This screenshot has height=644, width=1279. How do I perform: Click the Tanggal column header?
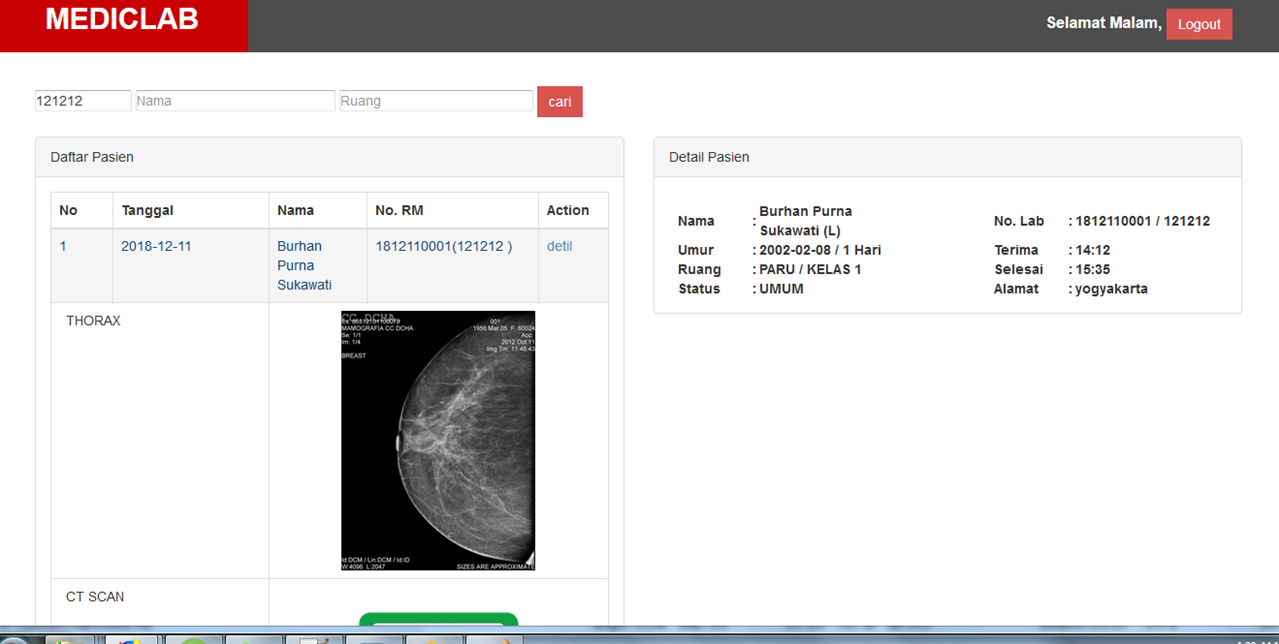[147, 210]
